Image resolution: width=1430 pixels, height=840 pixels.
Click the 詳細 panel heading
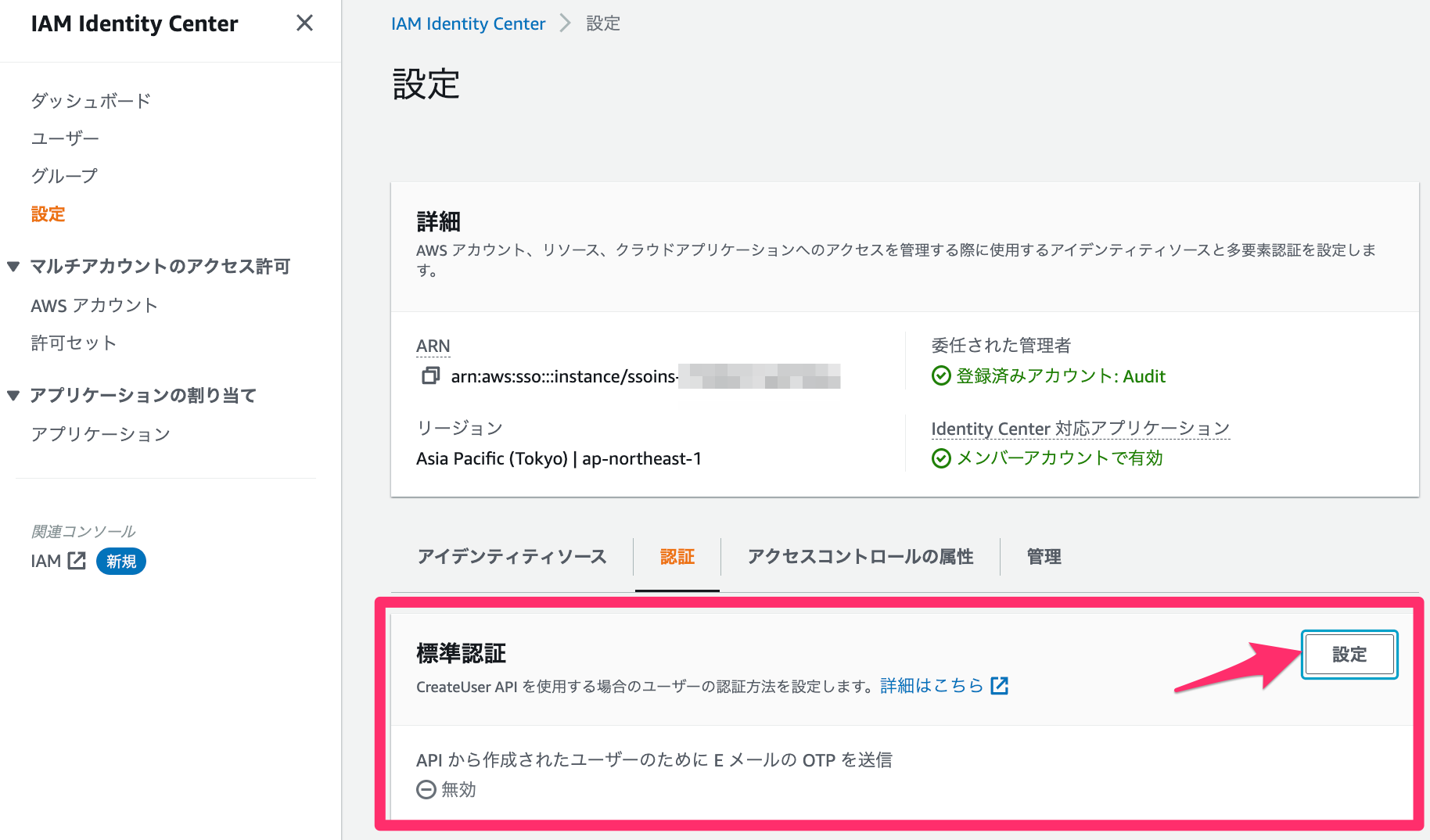click(438, 222)
